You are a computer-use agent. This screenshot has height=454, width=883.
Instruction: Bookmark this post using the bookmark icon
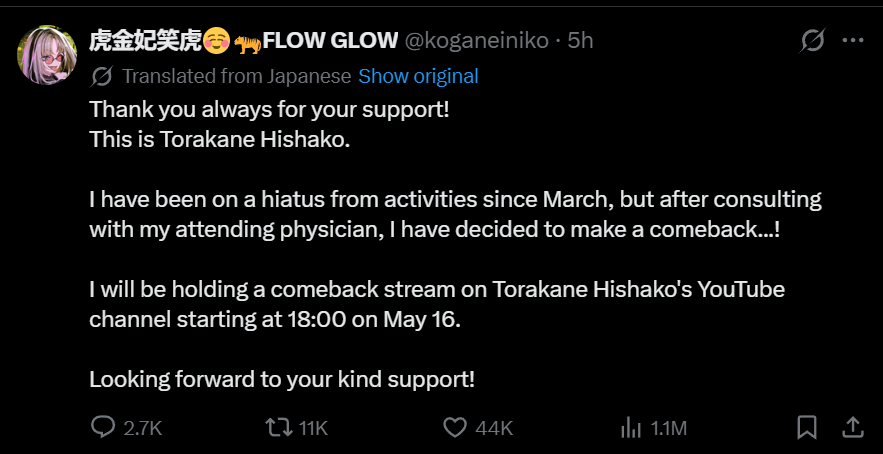pos(807,427)
